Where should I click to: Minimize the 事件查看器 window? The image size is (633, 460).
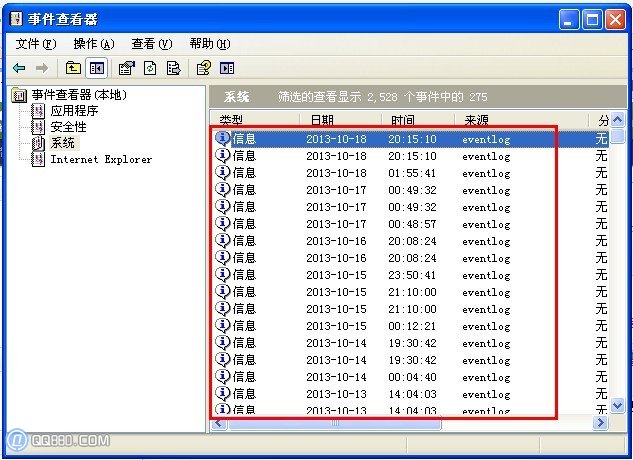pyautogui.click(x=569, y=19)
